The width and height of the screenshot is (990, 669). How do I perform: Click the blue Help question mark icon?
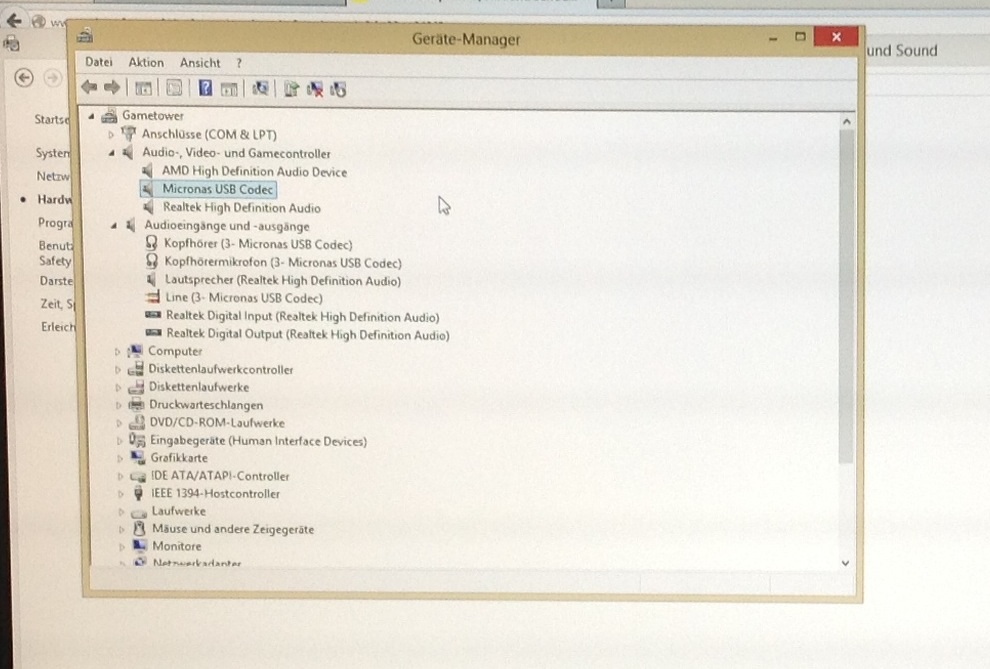pyautogui.click(x=205, y=88)
